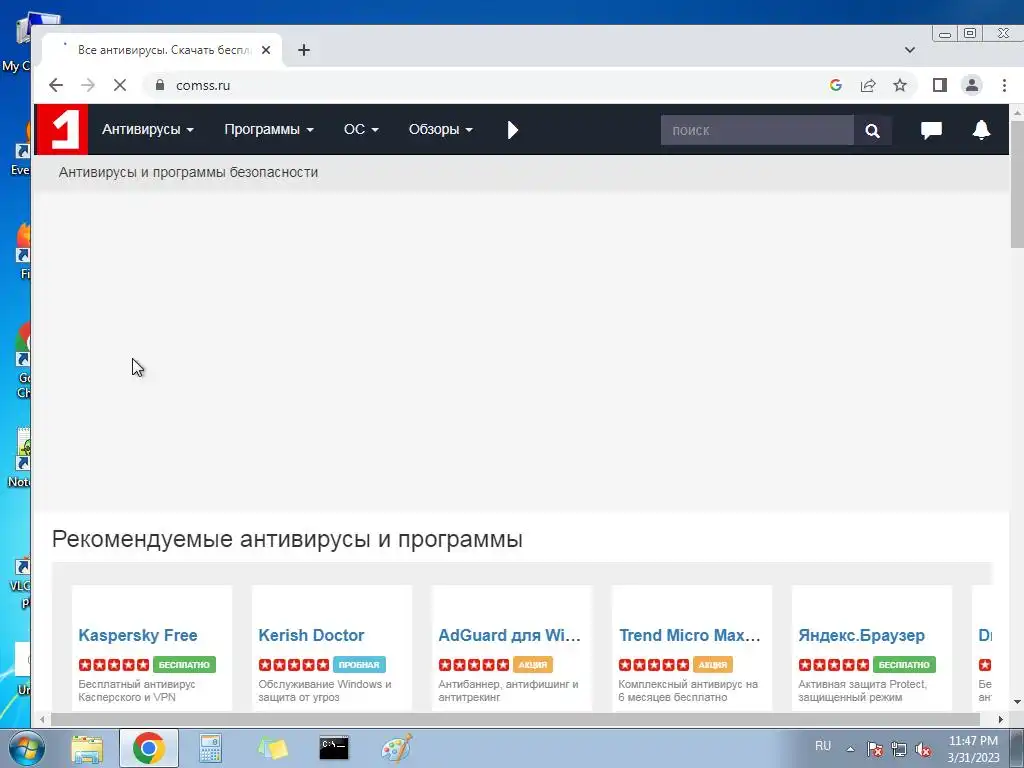Click the vertical scrollbar thumb
Viewport: 1024px width, 768px height.
(x=1017, y=183)
